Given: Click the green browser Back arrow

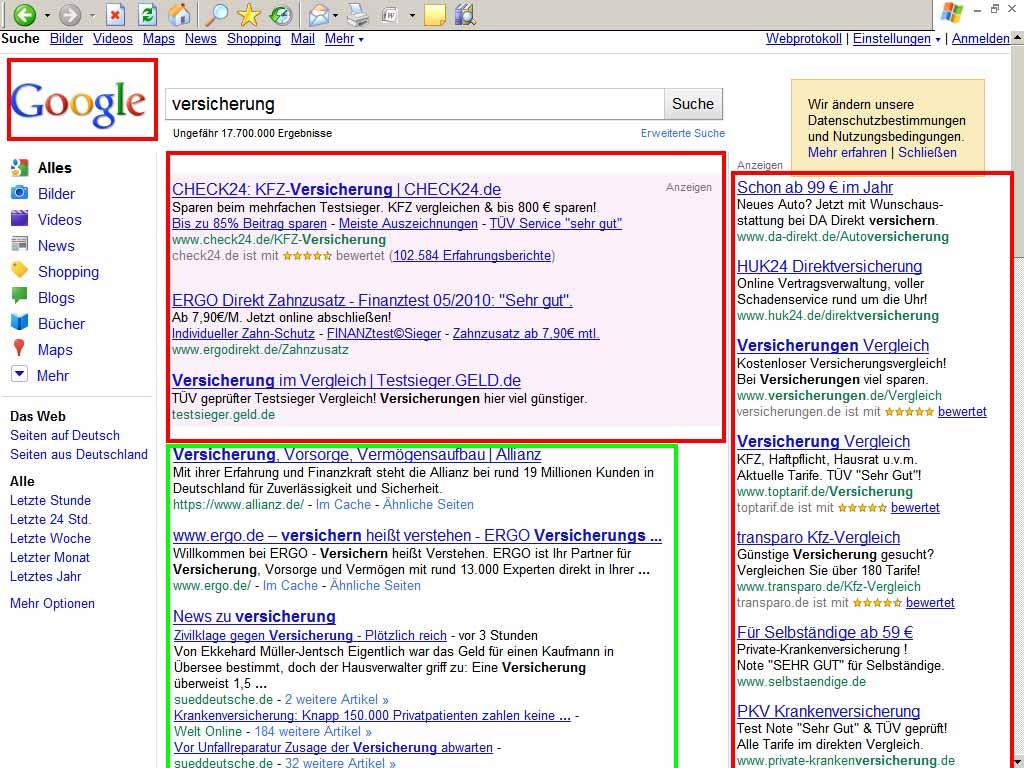Looking at the screenshot, I should click(x=24, y=14).
